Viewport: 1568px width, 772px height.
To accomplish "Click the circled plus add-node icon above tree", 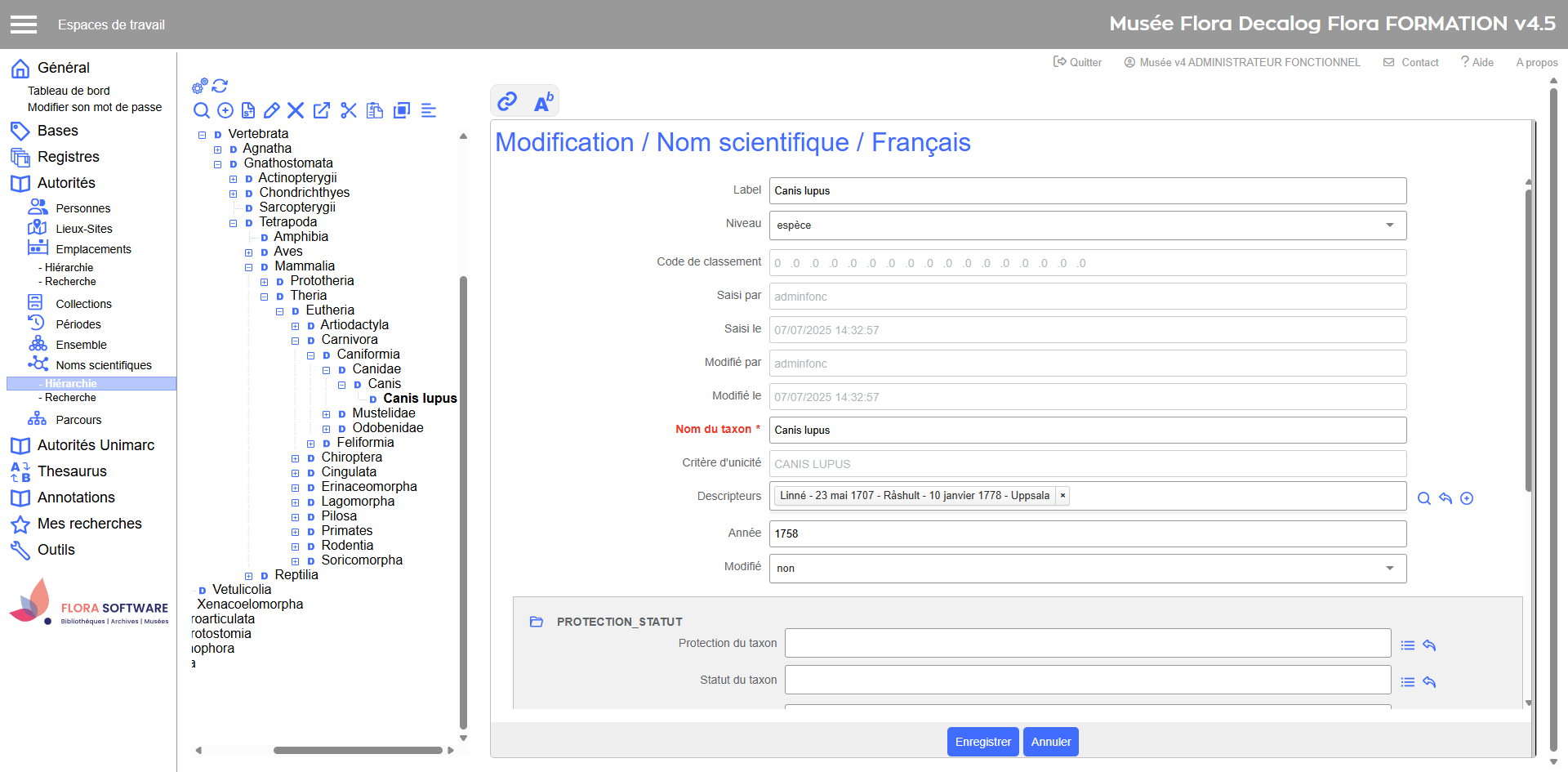I will 225,110.
